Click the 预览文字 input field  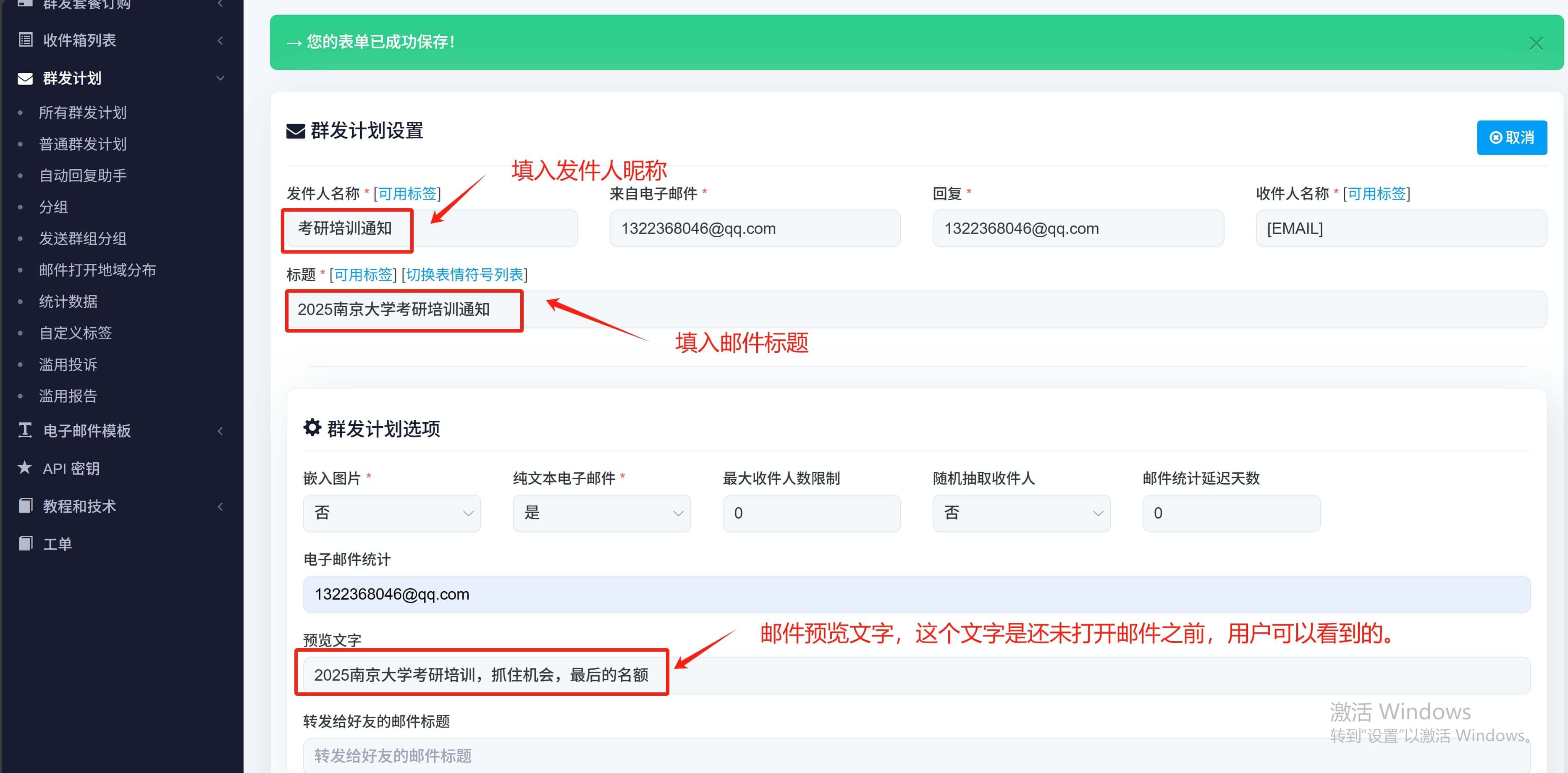tap(917, 675)
